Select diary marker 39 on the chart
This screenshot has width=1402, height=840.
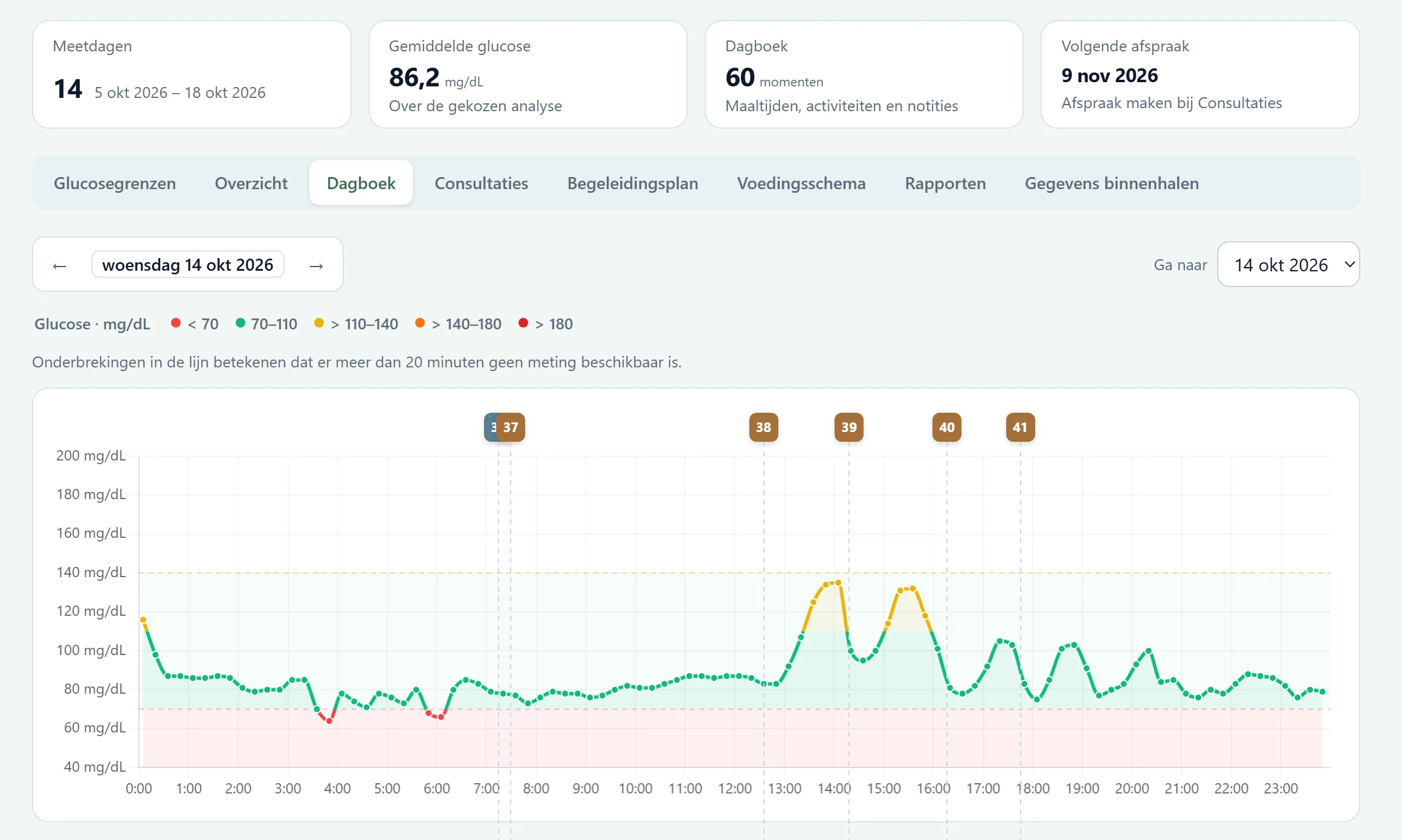849,427
